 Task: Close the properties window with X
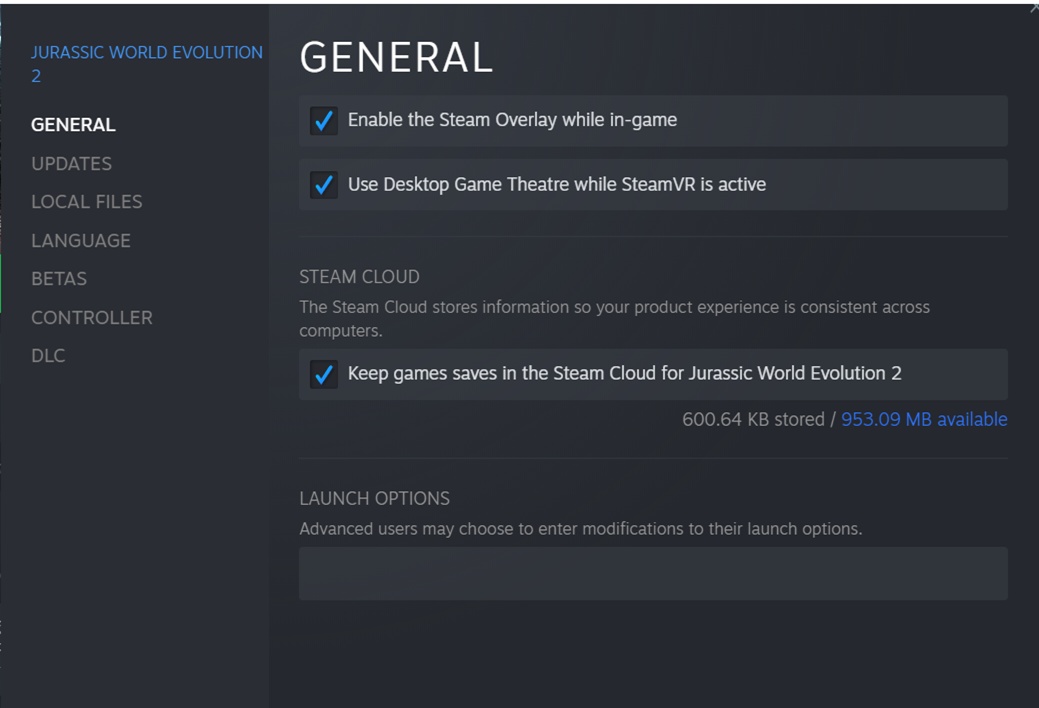(1034, 7)
